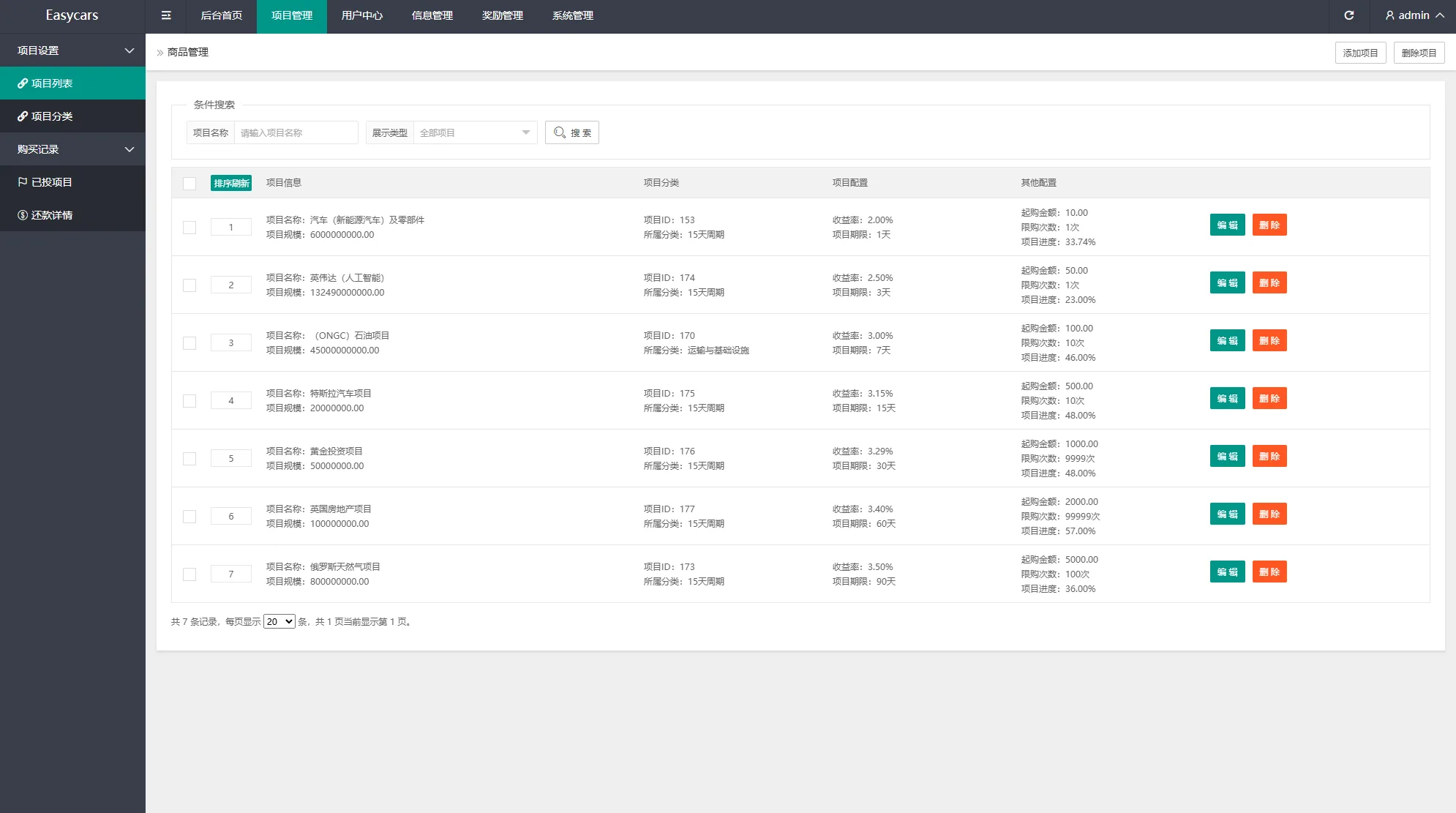Switch to 用户中心 top menu
1456x813 pixels.
click(361, 15)
